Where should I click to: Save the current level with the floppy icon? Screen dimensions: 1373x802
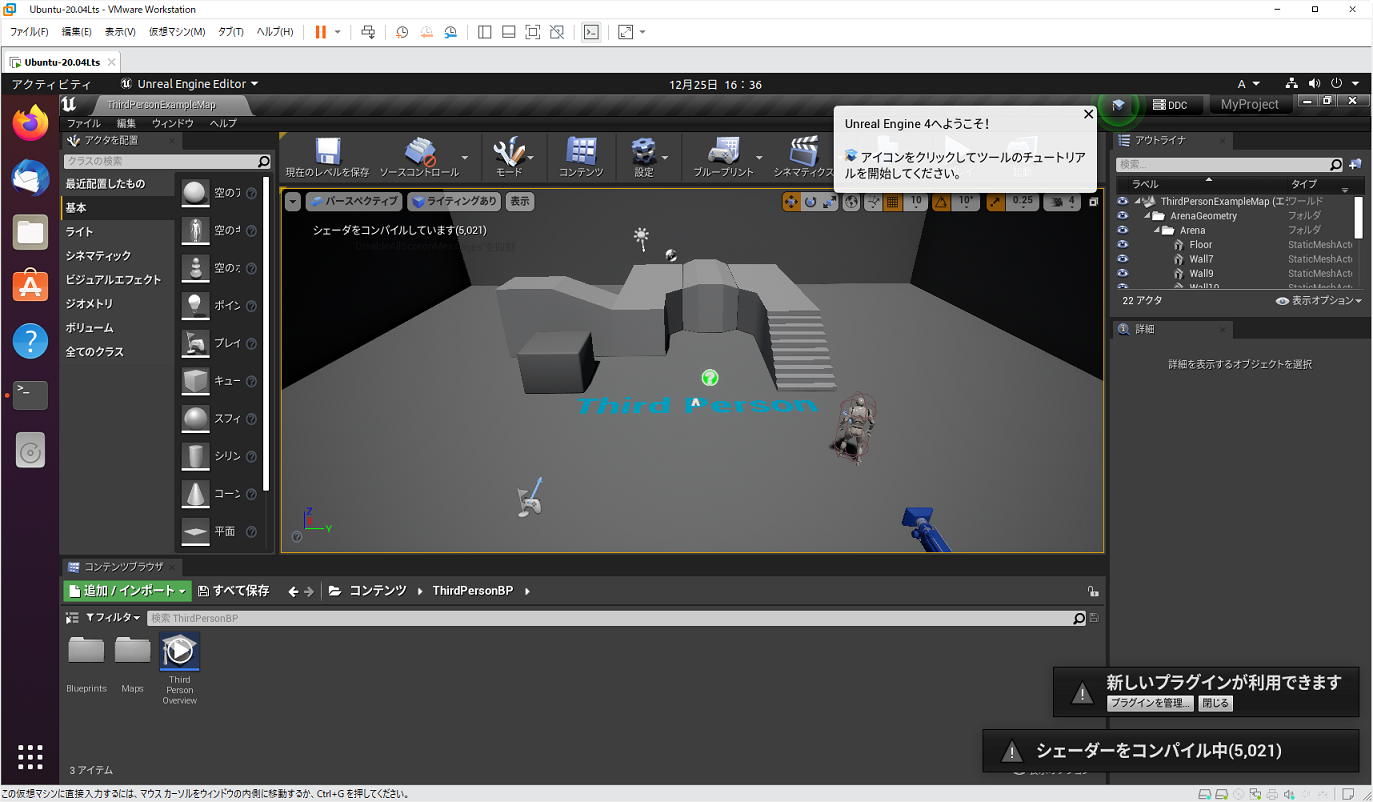click(327, 157)
